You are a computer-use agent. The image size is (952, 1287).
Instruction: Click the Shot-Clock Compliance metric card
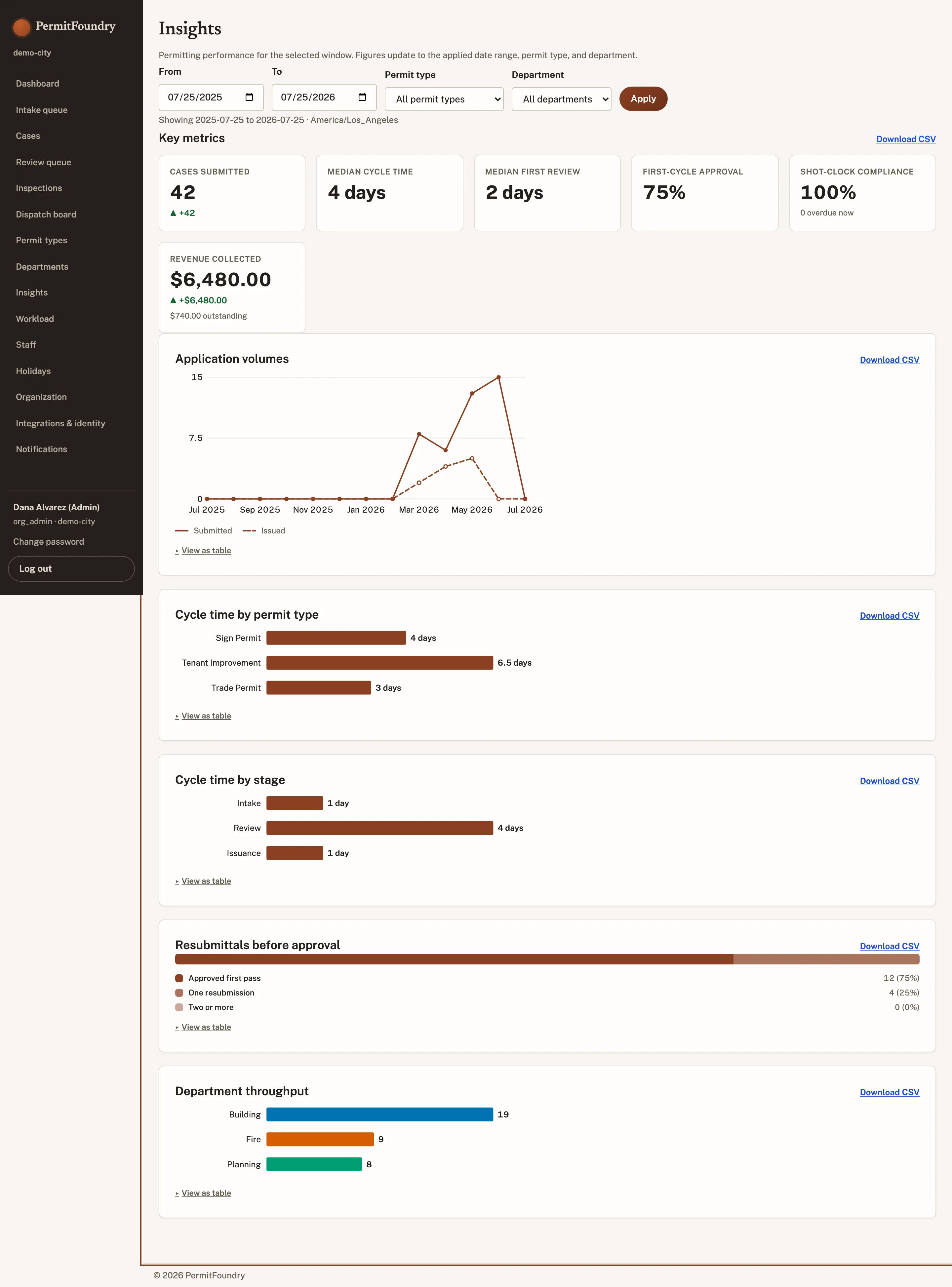862,193
